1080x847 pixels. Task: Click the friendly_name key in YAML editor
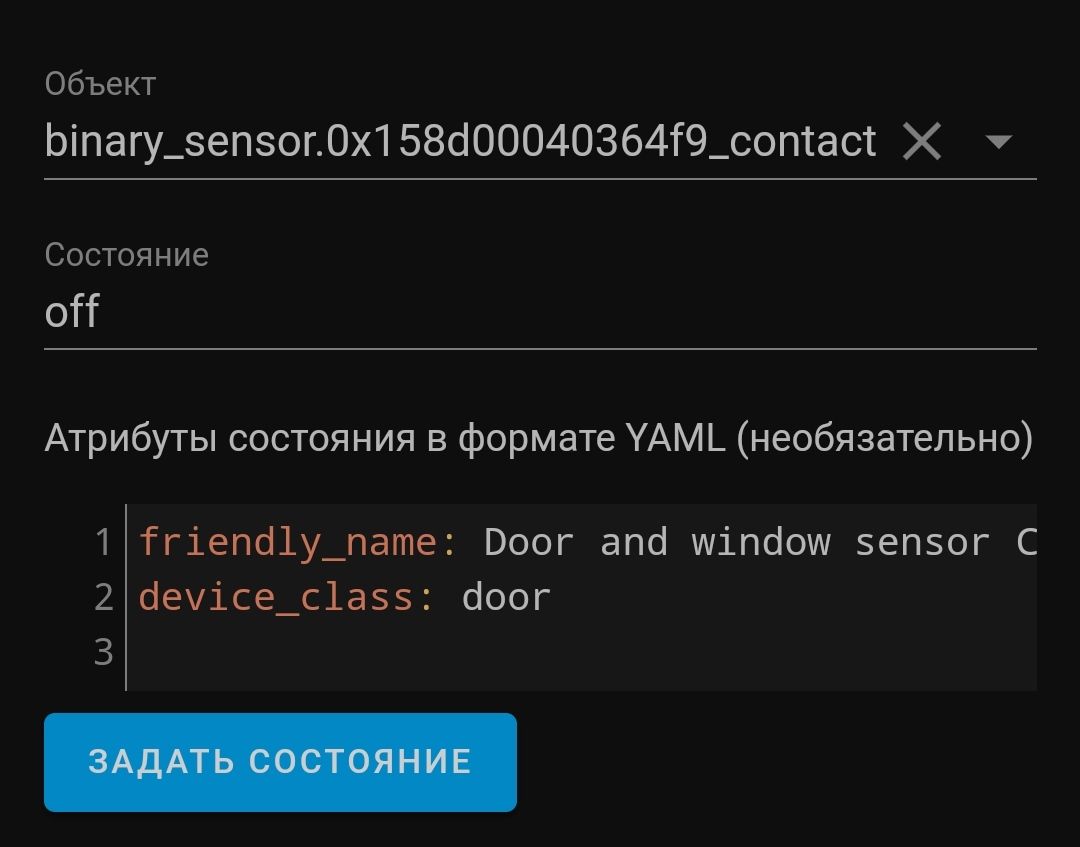pos(287,542)
